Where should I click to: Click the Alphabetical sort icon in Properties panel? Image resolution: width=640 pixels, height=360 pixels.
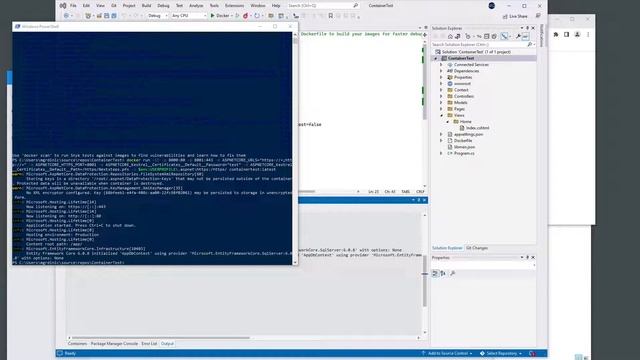(443, 273)
